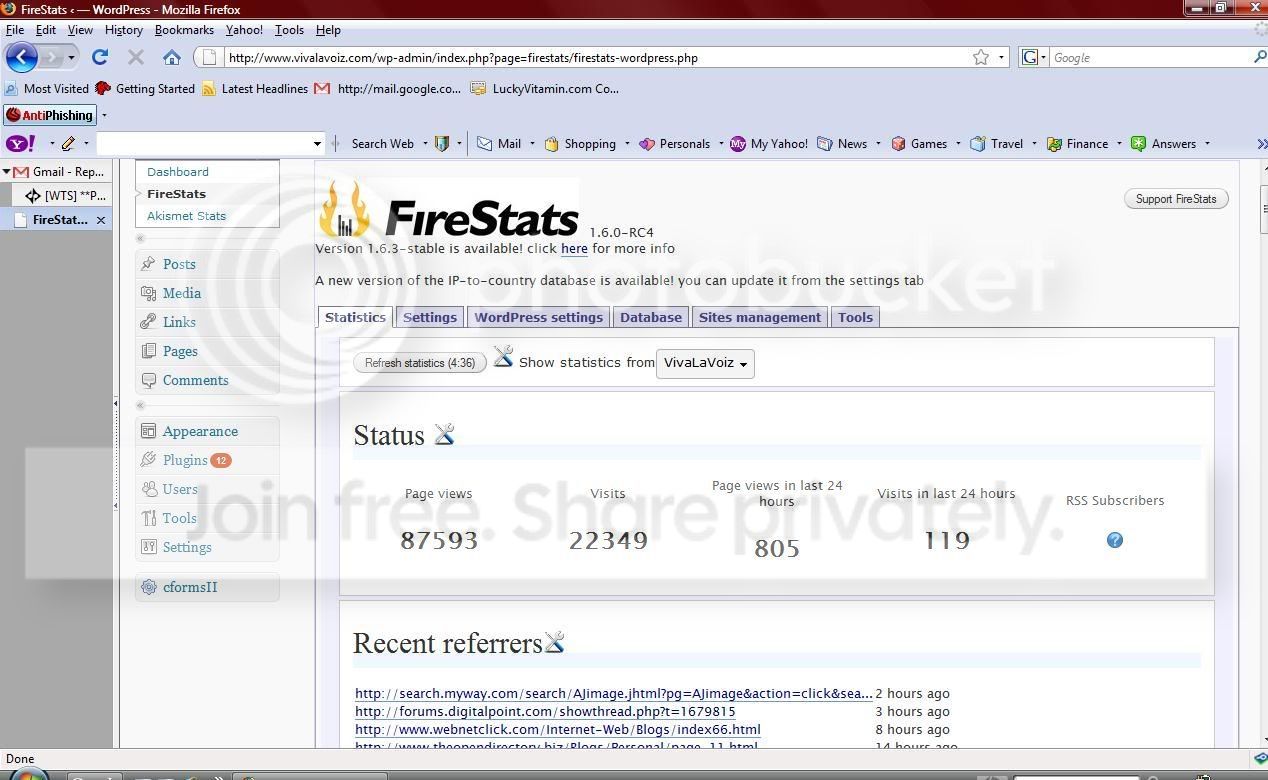The height and width of the screenshot is (780, 1268).
Task: Open the Back/Forward history dropdown arrow
Action: tap(71, 58)
